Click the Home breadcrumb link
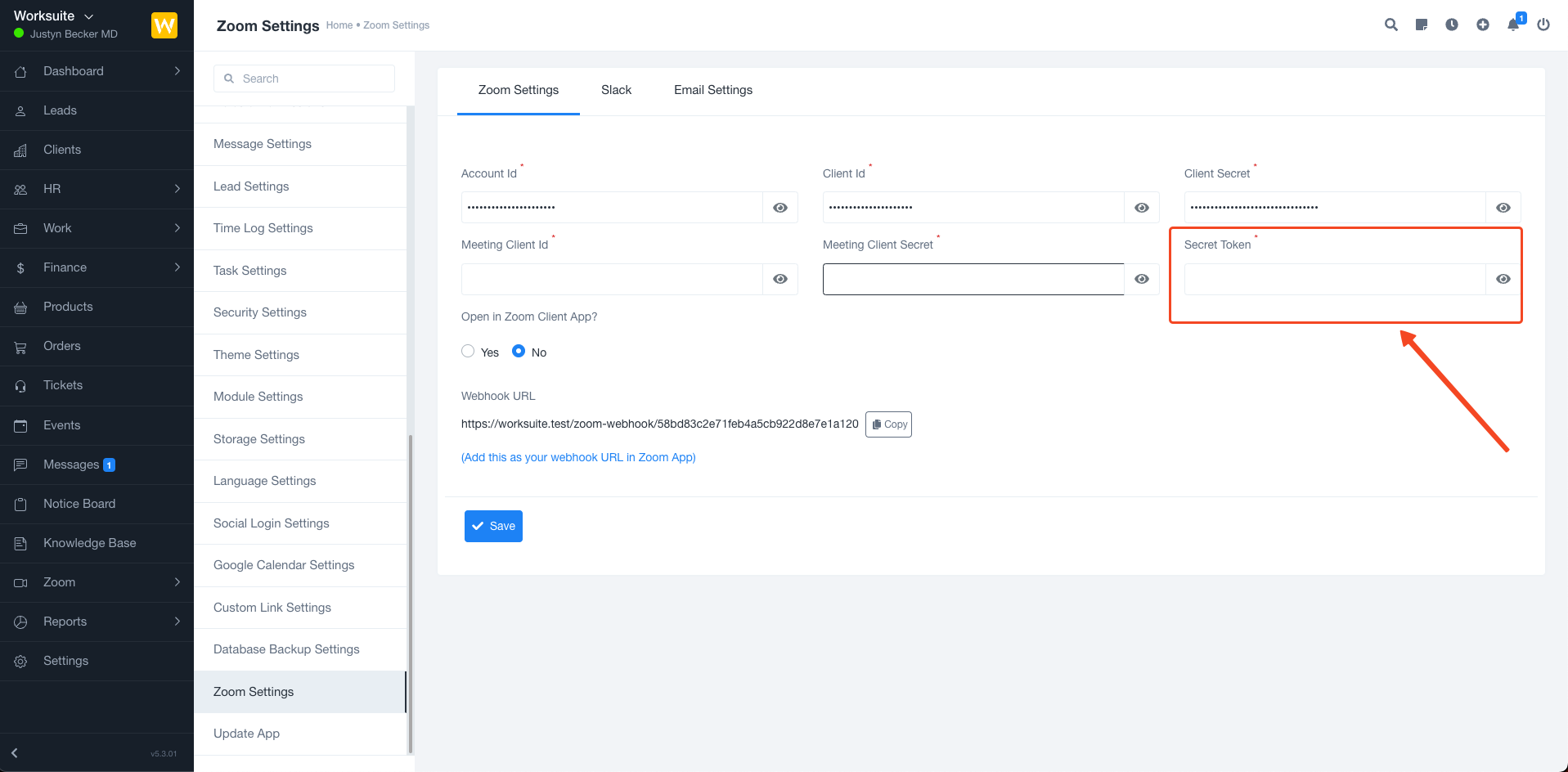 pyautogui.click(x=339, y=25)
